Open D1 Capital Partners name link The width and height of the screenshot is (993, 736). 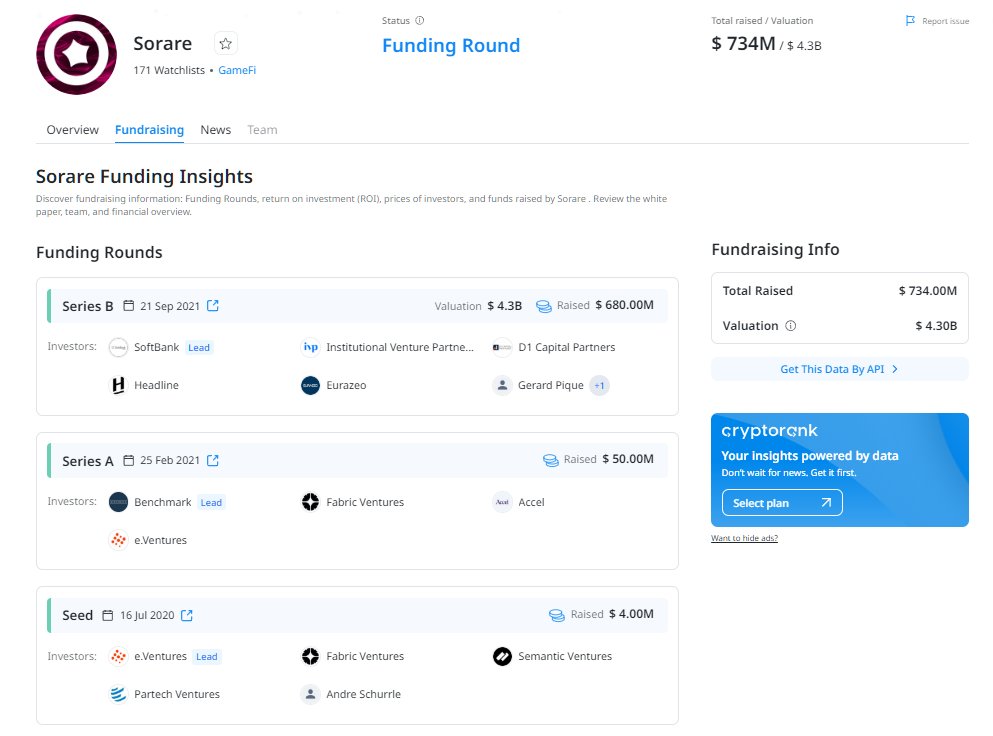(567, 347)
